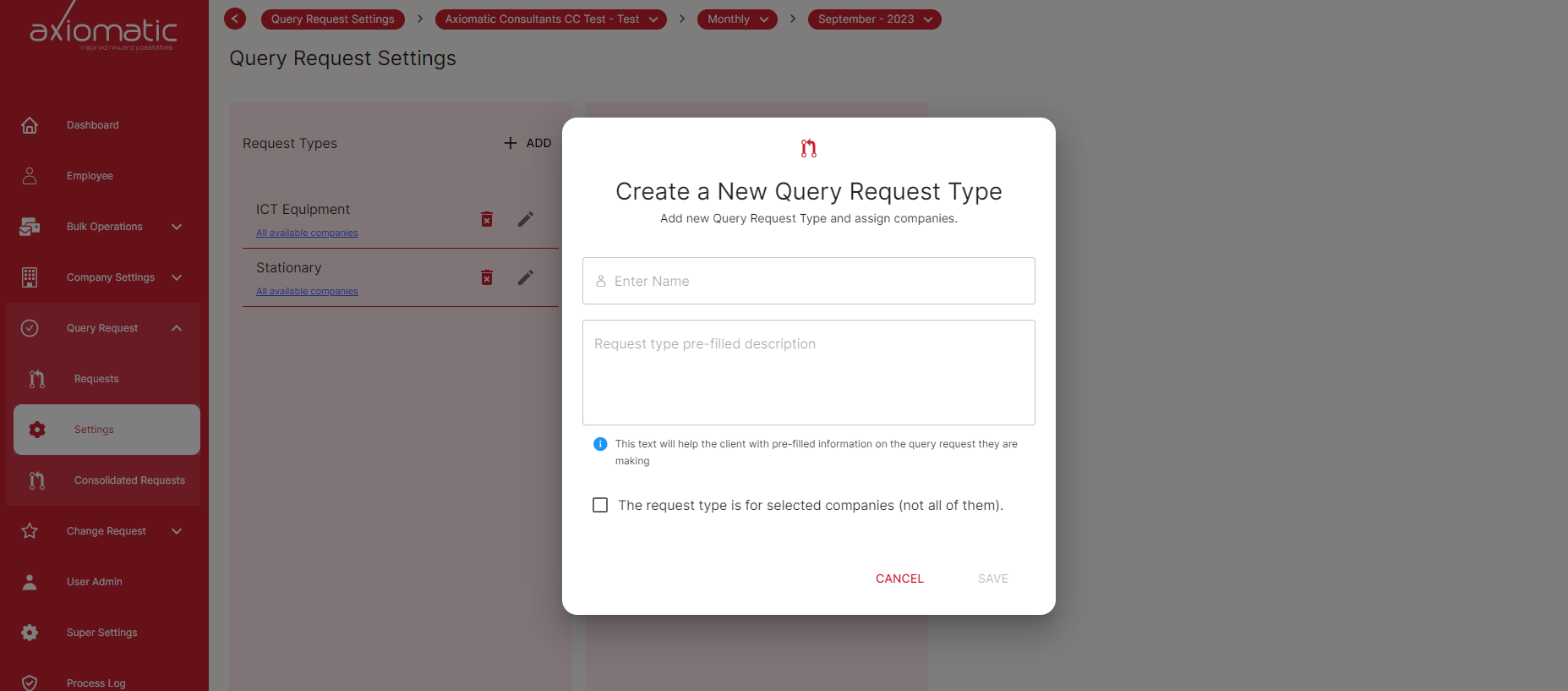This screenshot has width=1568, height=691.
Task: Click the SAVE button in dialog
Action: pos(993,579)
